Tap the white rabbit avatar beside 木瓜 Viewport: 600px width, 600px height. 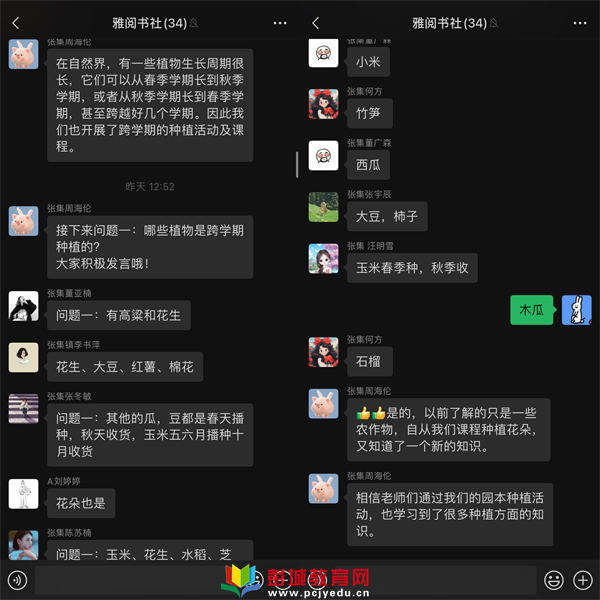[x=576, y=310]
